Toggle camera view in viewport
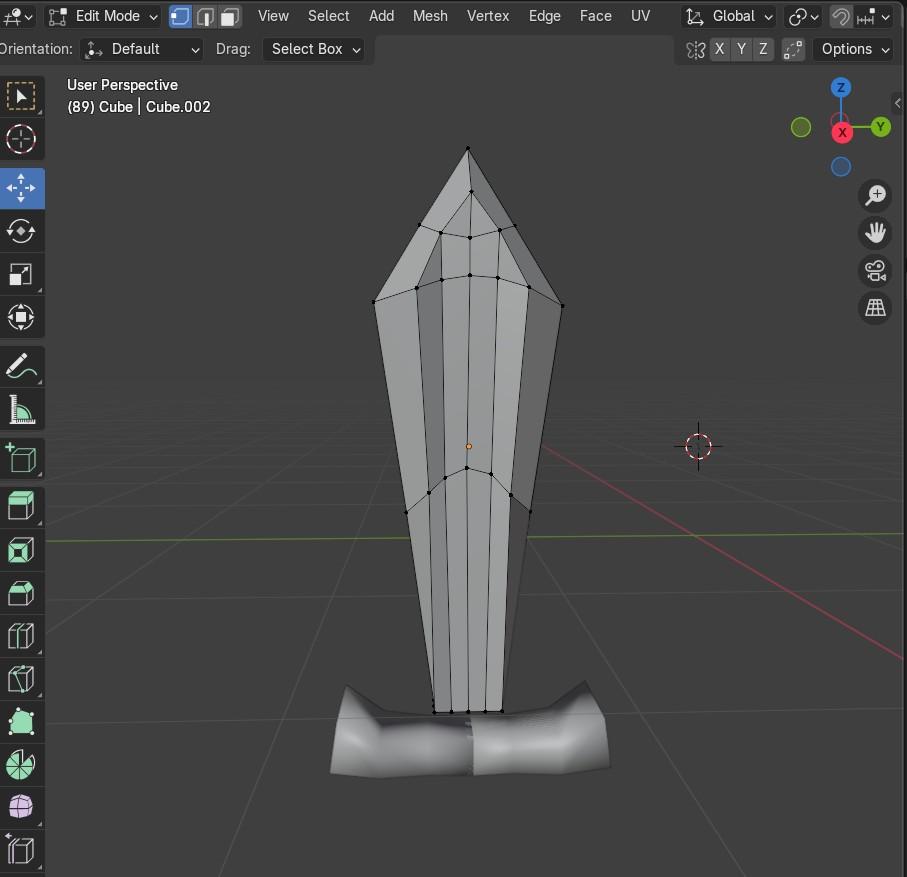Screen dimensions: 907x877 click(x=875, y=270)
